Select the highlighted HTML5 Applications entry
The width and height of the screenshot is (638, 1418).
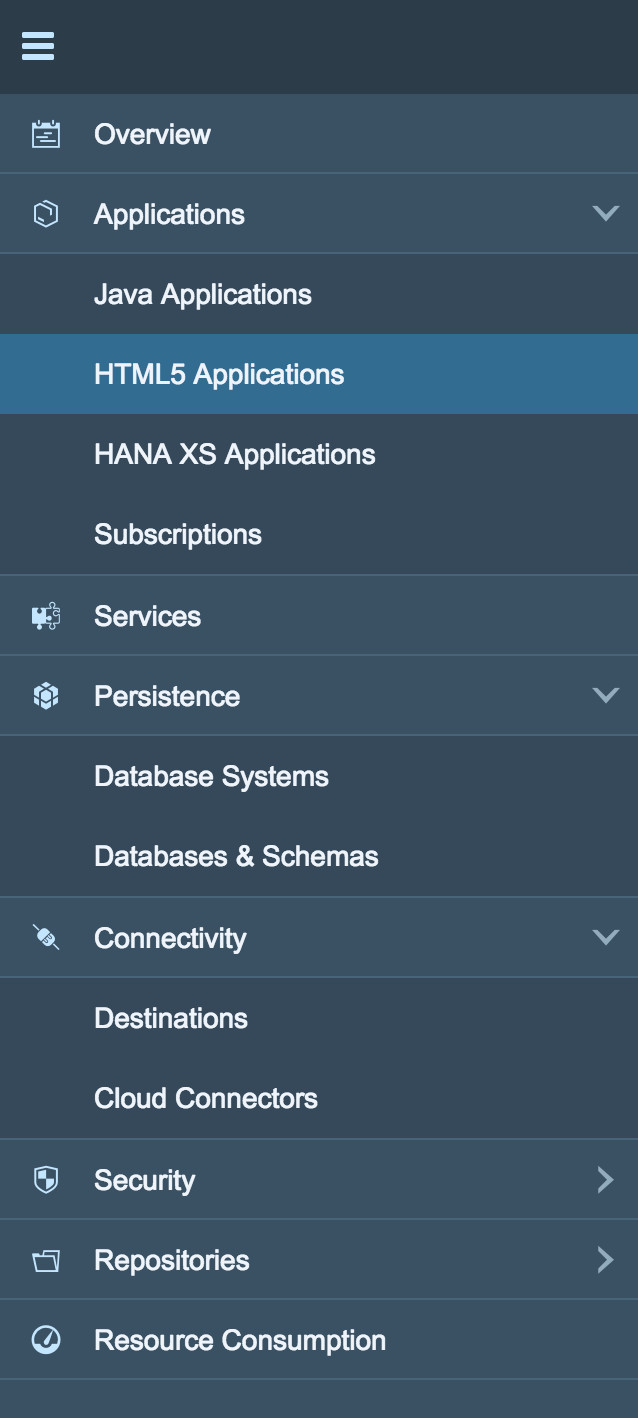pyautogui.click(x=219, y=373)
